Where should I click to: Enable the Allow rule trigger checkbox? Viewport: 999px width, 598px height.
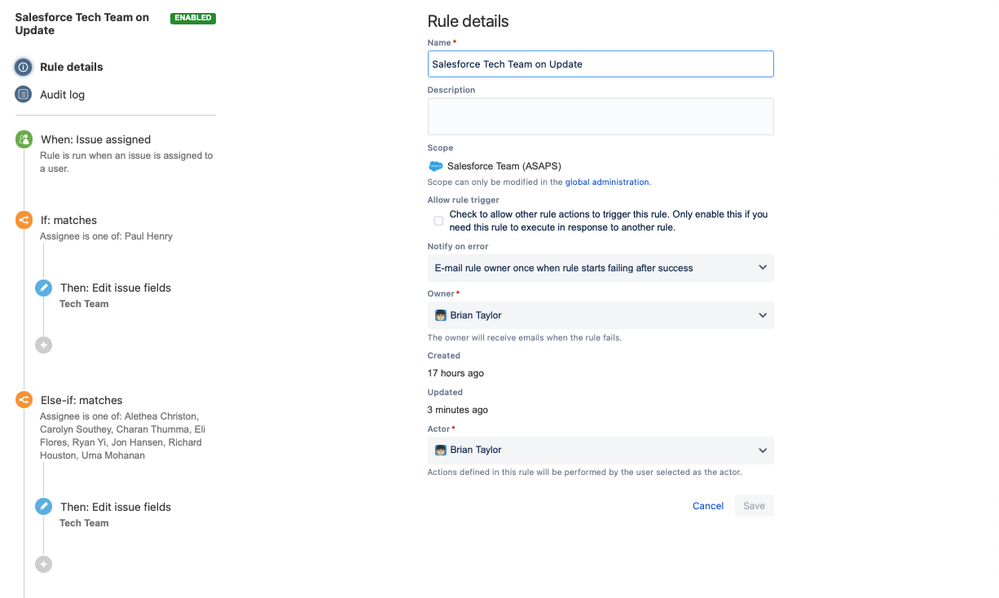[x=438, y=221]
